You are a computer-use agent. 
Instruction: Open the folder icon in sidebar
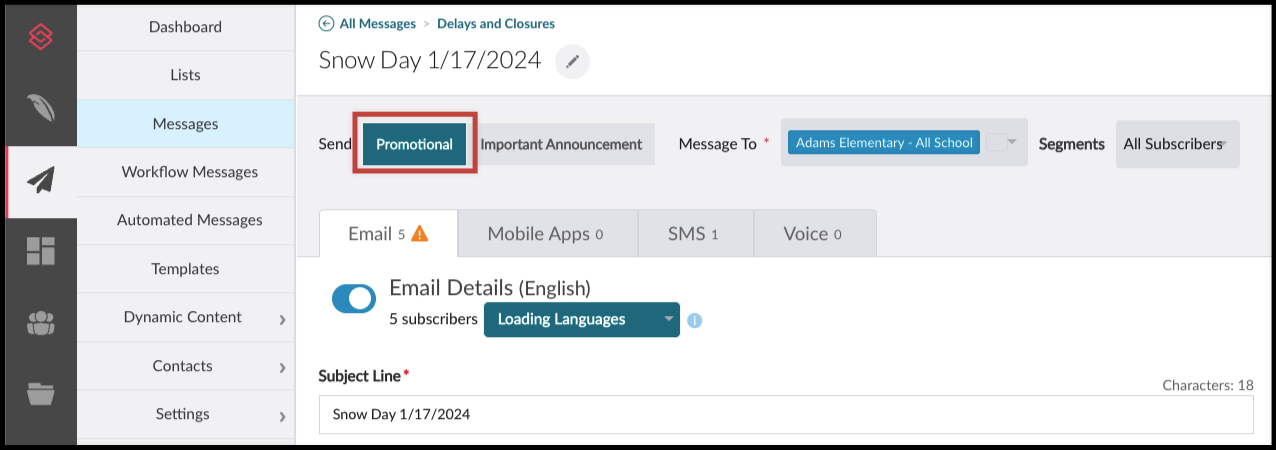click(41, 394)
